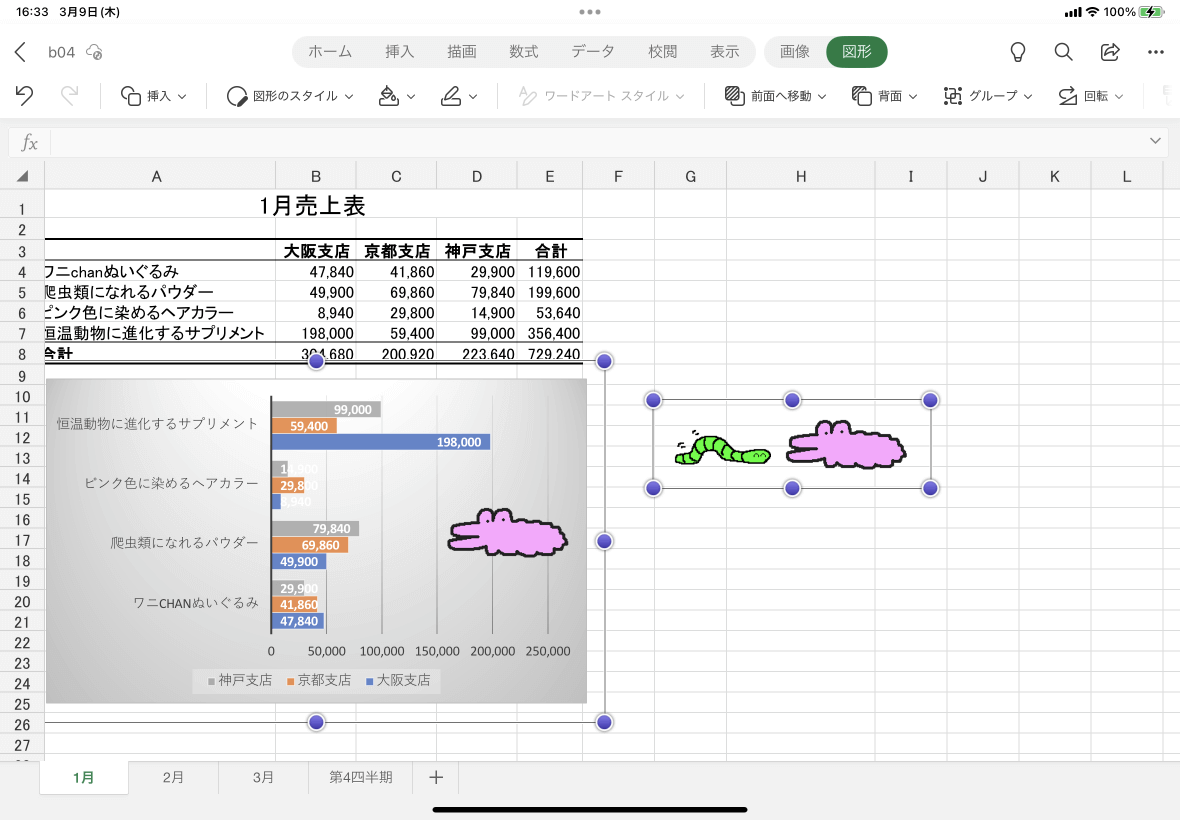Select the 図形 tab
This screenshot has height=820, width=1180.
[856, 52]
